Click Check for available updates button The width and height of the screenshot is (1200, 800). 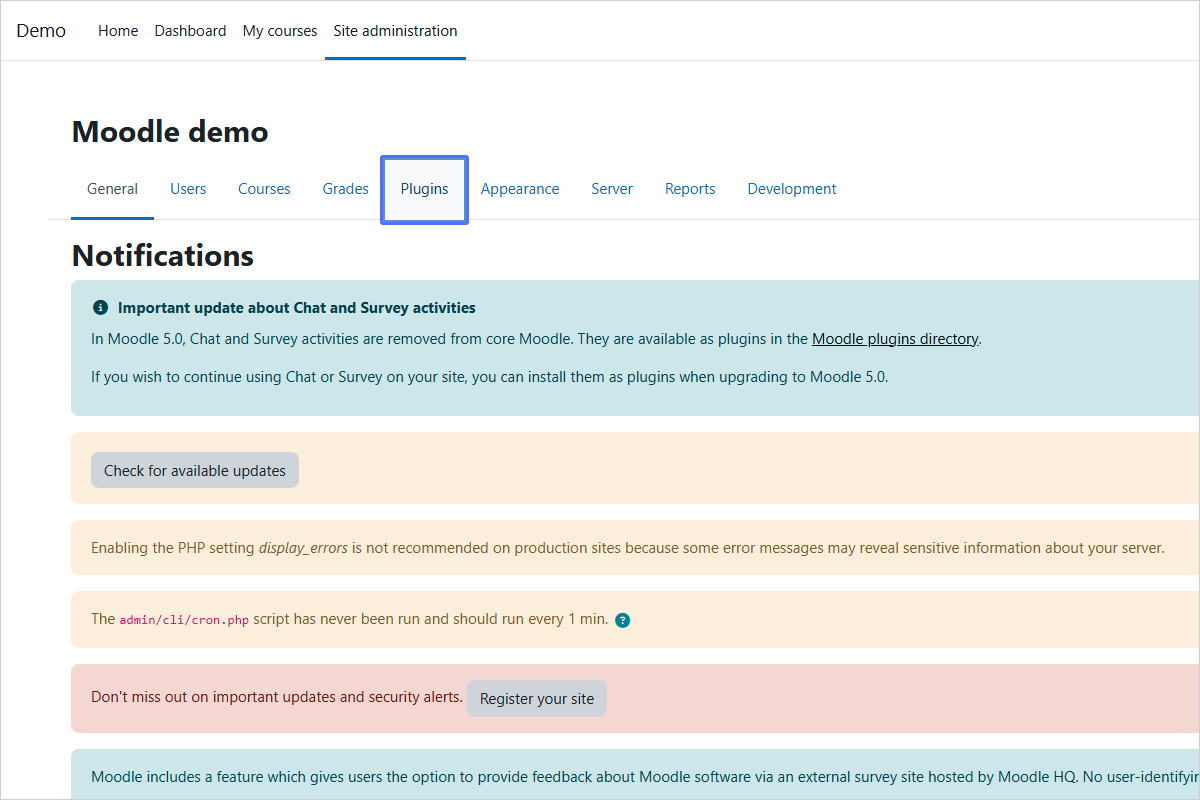[x=195, y=470]
